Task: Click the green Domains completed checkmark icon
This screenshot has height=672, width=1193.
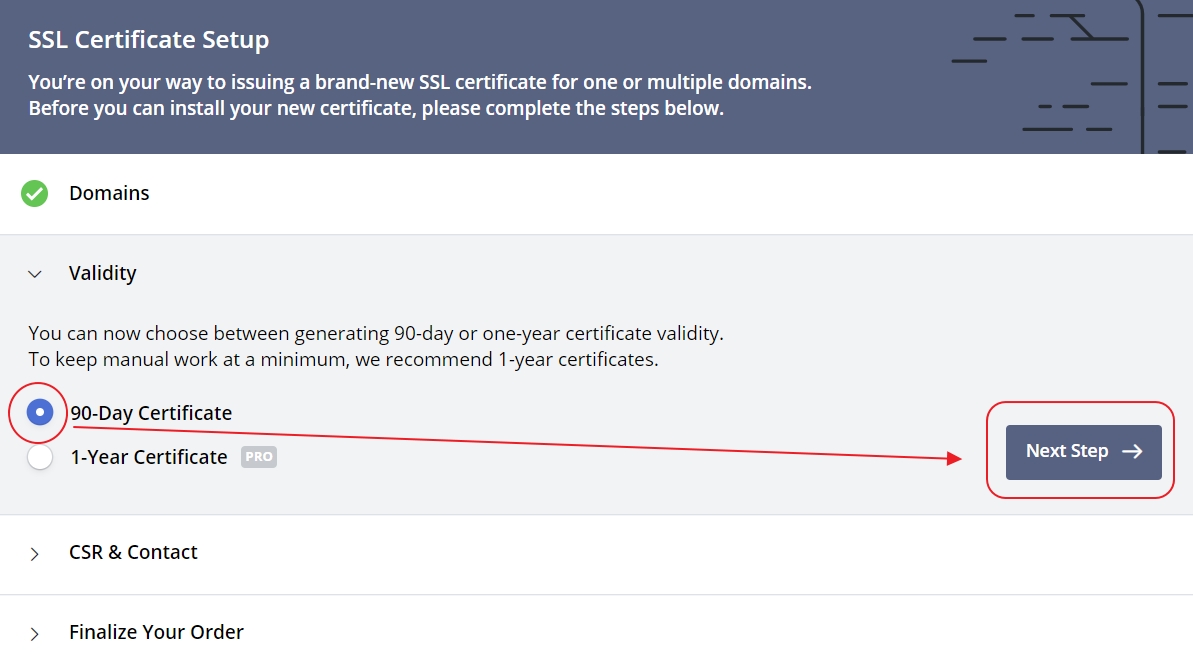Action: tap(34, 193)
